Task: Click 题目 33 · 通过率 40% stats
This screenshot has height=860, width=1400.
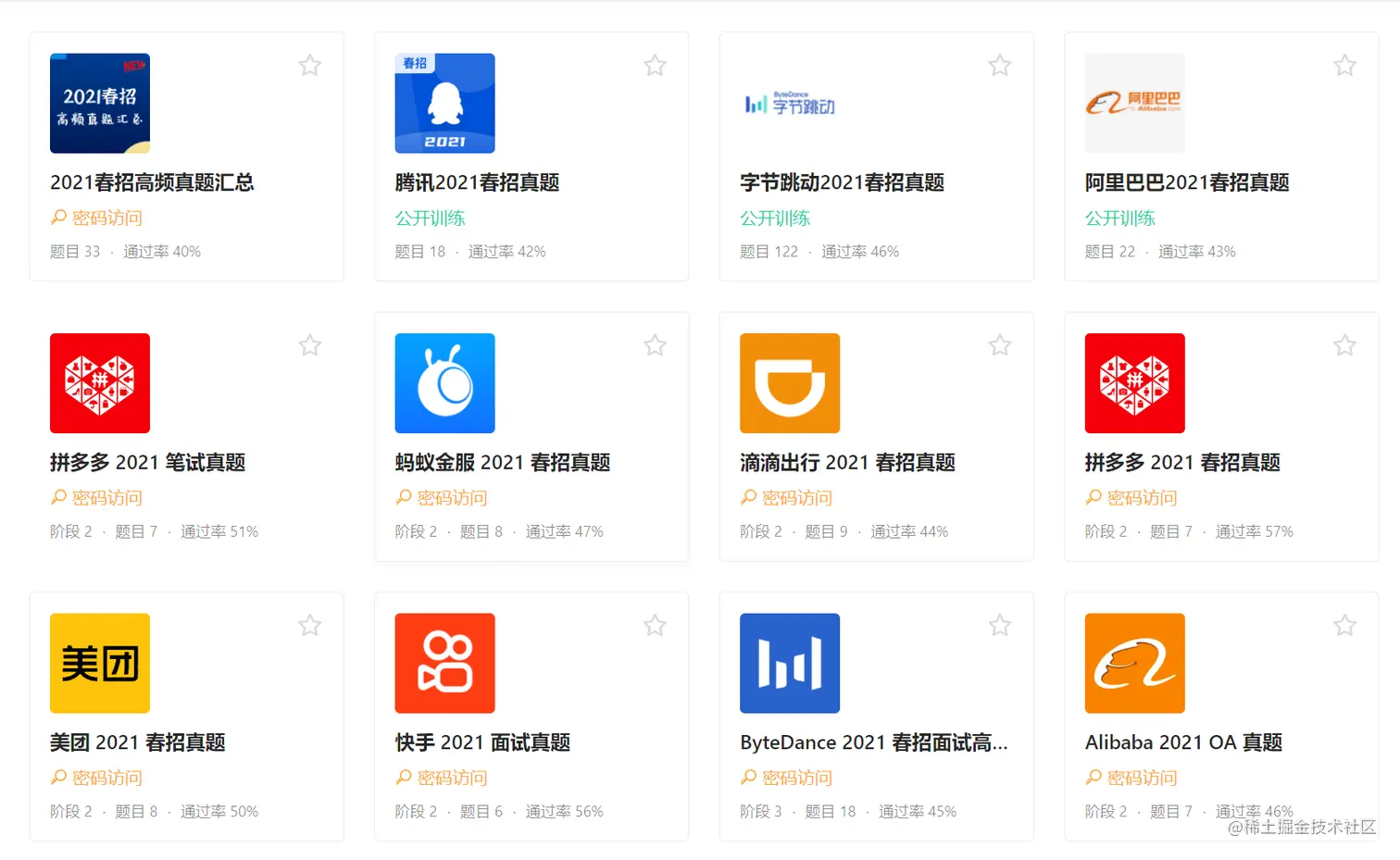Action: pyautogui.click(x=125, y=252)
